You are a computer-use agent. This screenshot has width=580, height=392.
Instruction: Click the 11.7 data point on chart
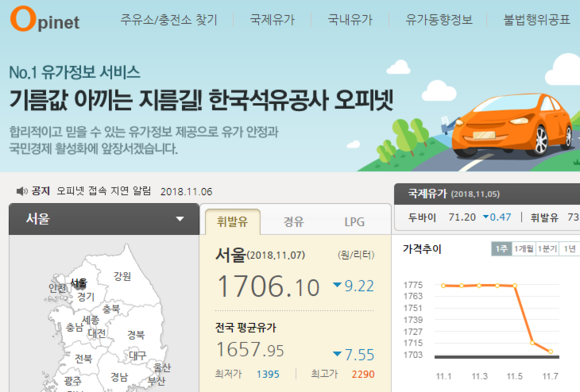tap(550, 351)
